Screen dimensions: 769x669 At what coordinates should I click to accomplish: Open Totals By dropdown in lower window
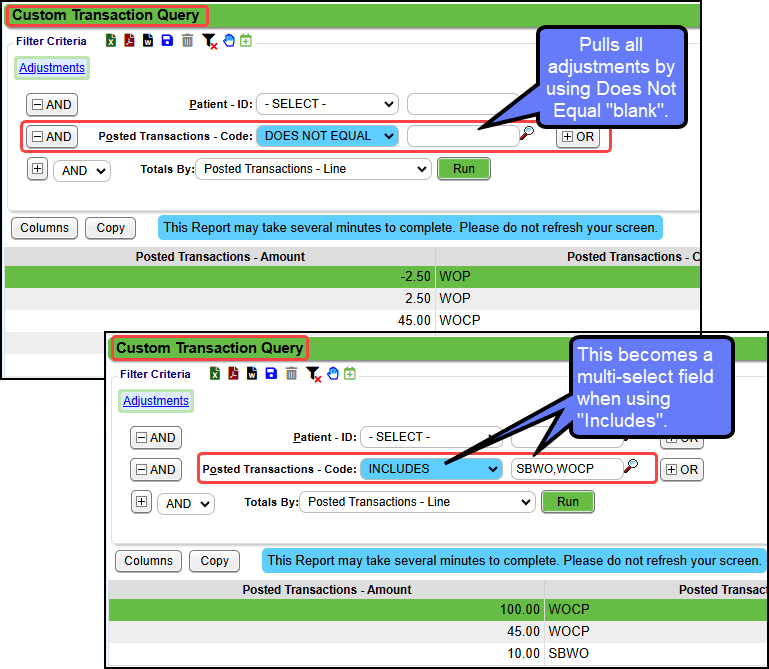pyautogui.click(x=417, y=502)
